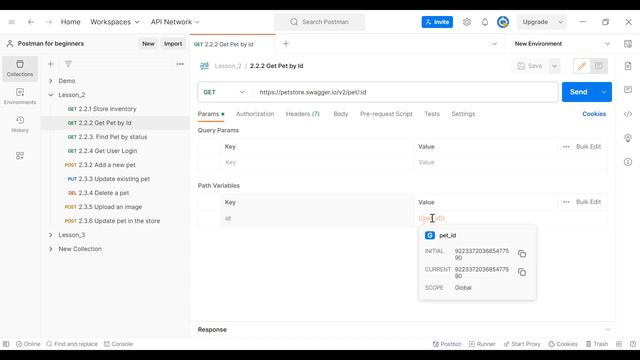Collapse the Lesson_2 collection
This screenshot has height=360, width=640.
(x=51, y=95)
